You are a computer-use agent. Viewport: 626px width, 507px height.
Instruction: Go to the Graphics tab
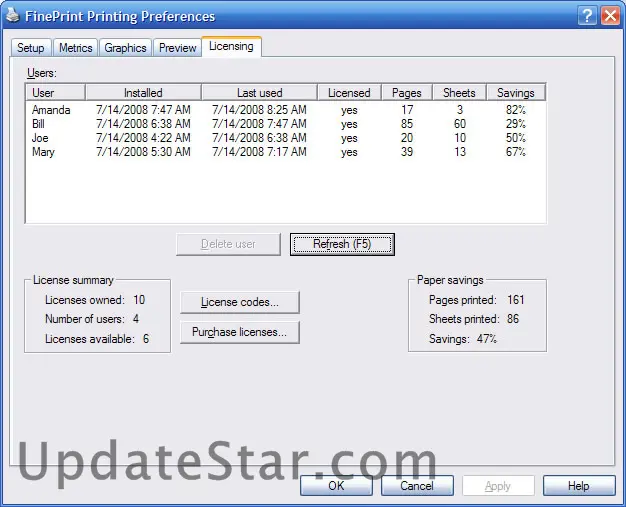125,48
